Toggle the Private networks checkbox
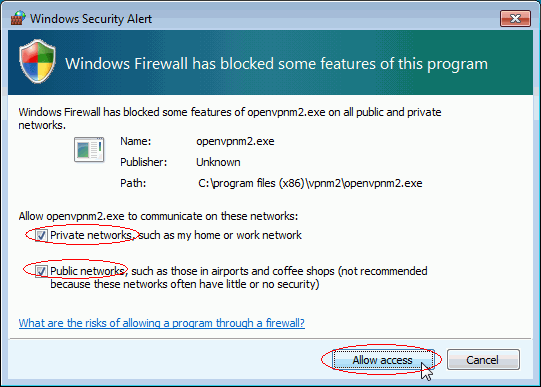Viewport: 541px width, 387px height. [41, 236]
